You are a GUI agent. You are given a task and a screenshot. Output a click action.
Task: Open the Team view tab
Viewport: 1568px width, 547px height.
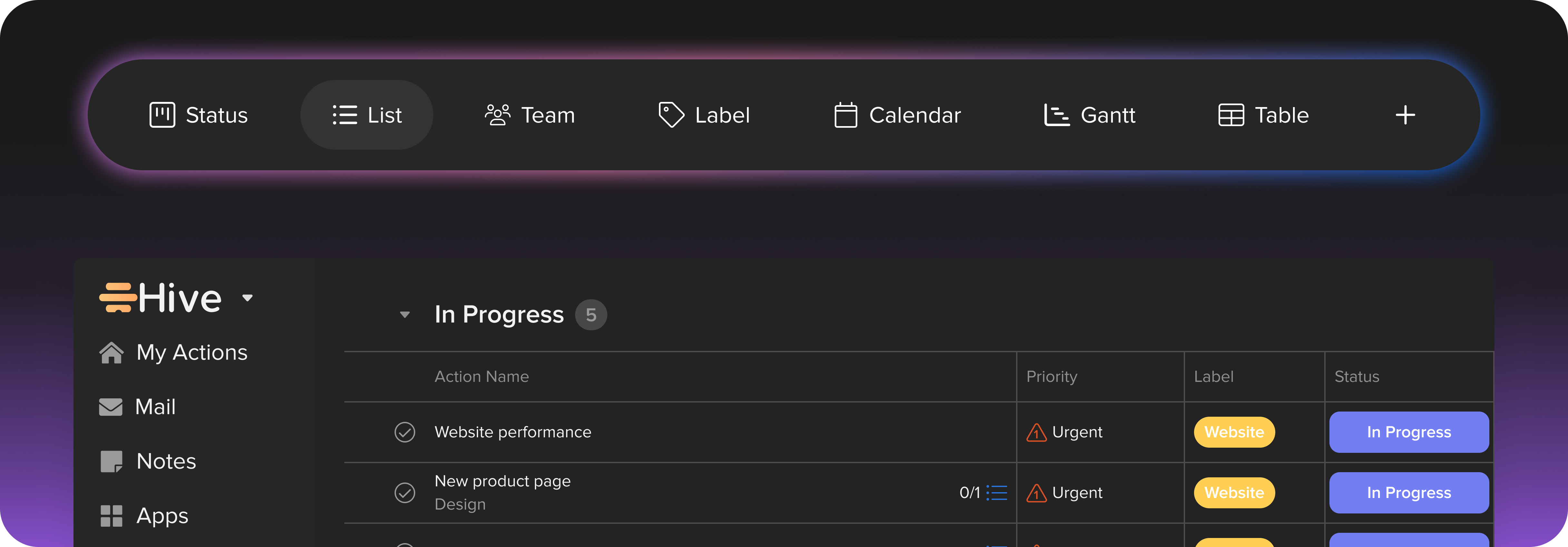[x=530, y=115]
